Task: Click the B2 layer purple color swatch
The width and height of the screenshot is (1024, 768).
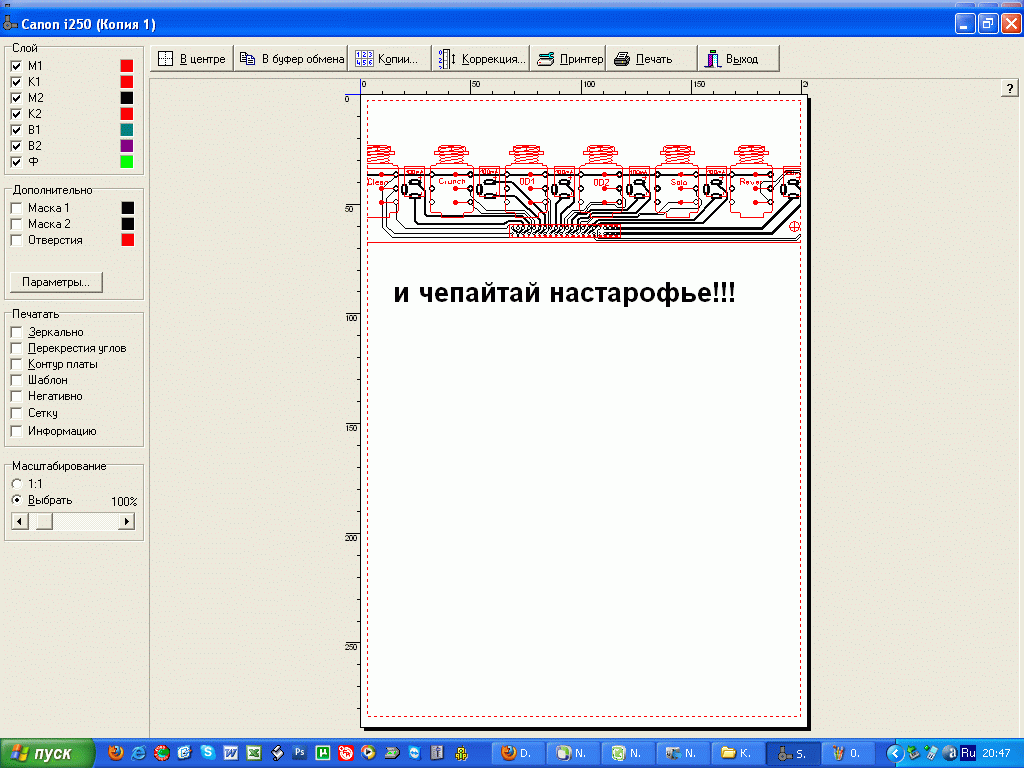Action: click(x=127, y=146)
